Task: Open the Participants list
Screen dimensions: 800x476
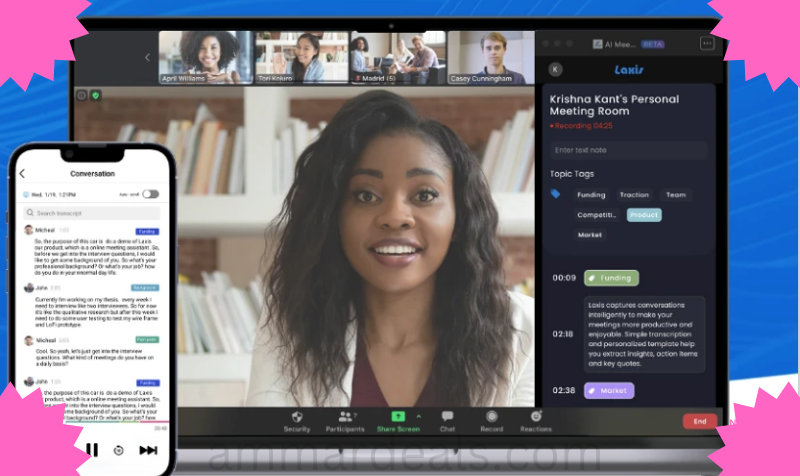Action: coord(345,421)
